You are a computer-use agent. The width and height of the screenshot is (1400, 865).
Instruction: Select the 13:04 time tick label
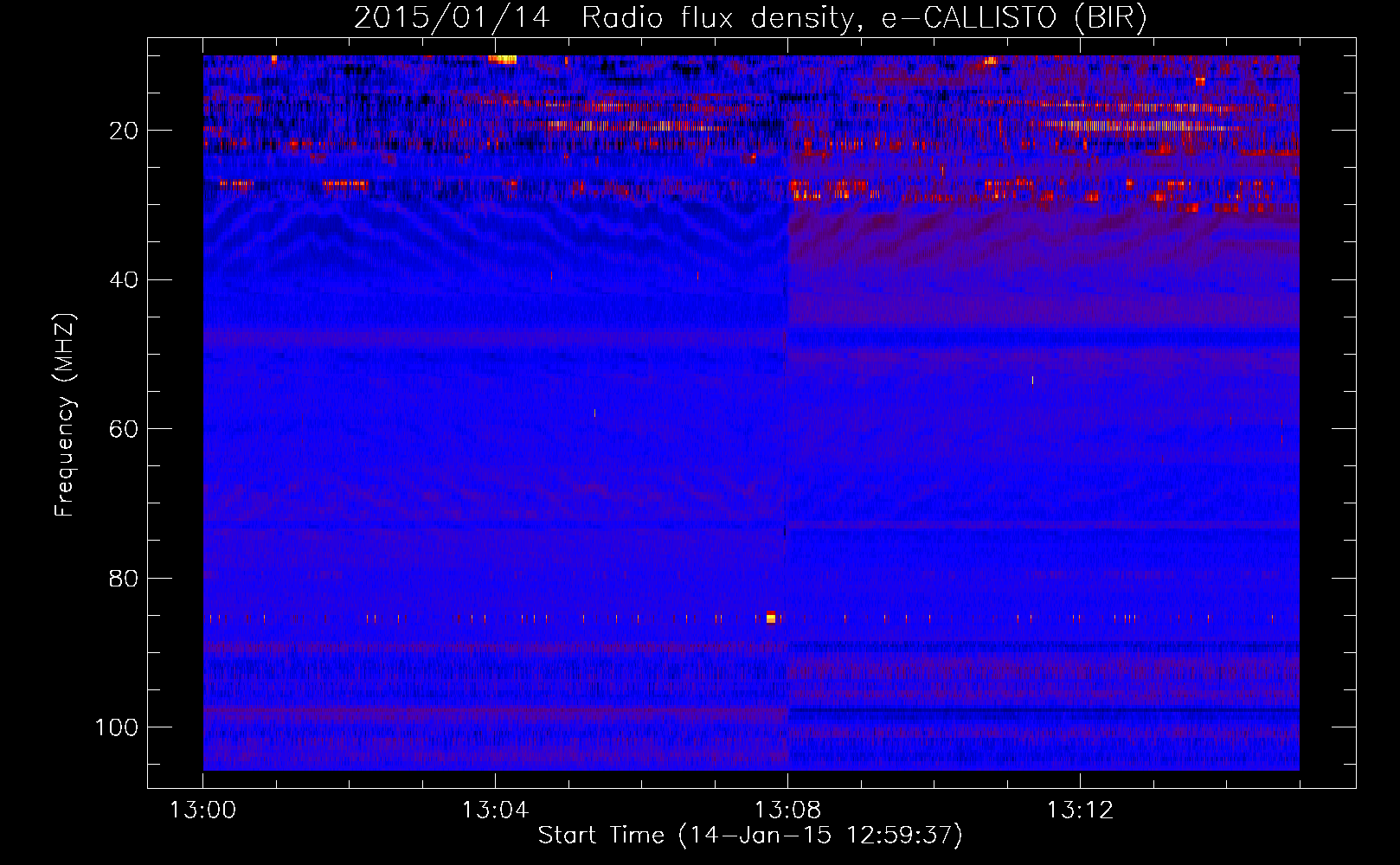click(x=495, y=811)
